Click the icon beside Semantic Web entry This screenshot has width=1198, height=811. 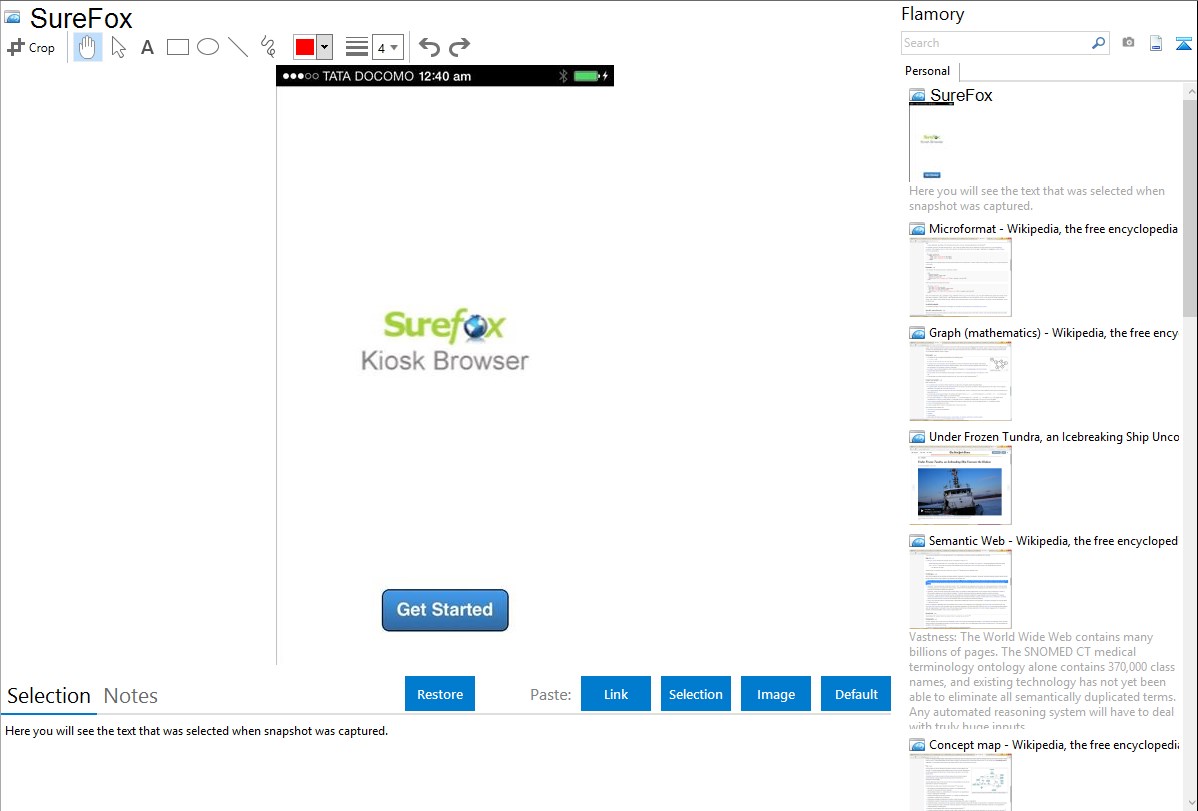[x=917, y=541]
